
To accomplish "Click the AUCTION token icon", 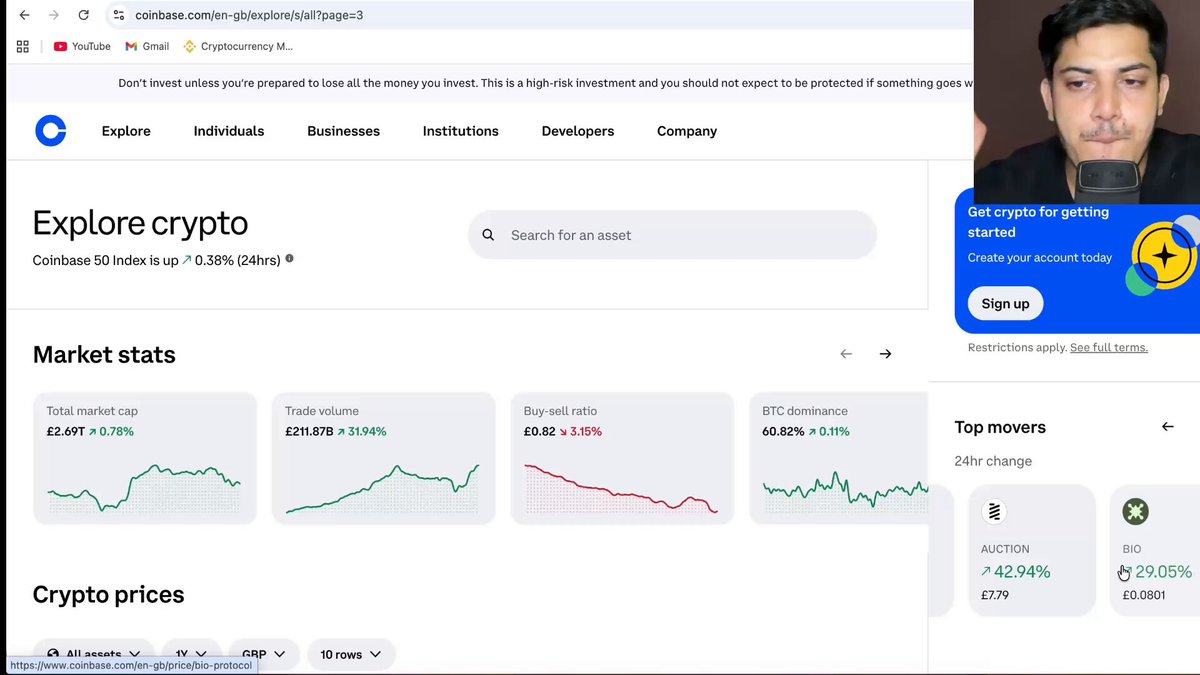I will pyautogui.click(x=994, y=512).
